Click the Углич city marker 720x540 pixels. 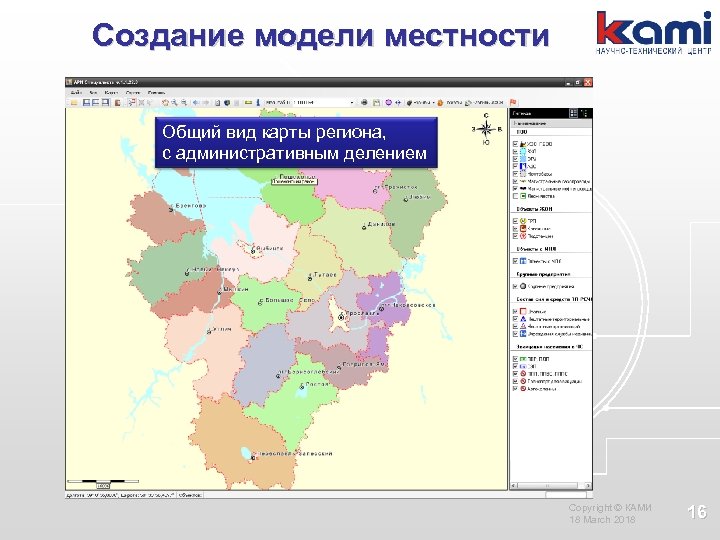click(x=209, y=331)
